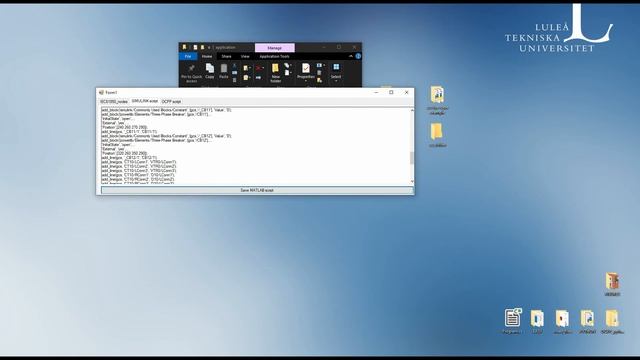Viewport: 640px width, 360px height.
Task: Open the Delete dropdown arrow in ribbon
Action: tap(263, 67)
